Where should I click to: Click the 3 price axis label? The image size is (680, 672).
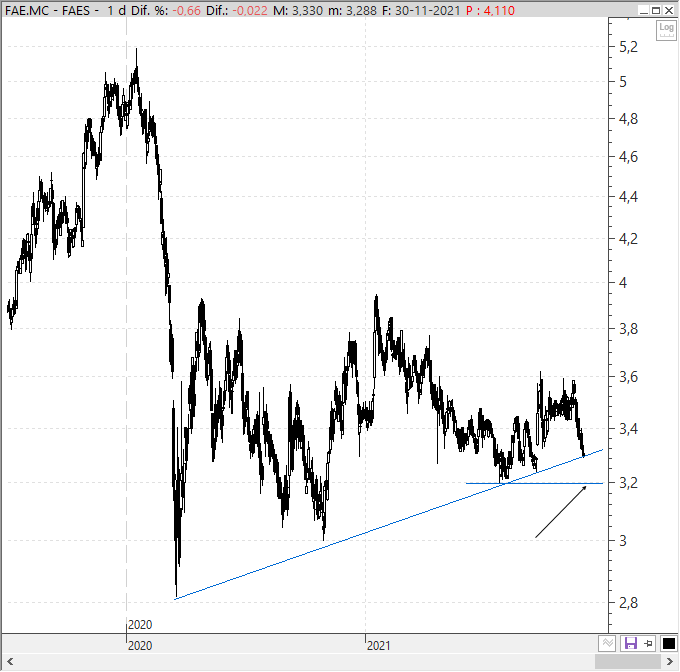pyautogui.click(x=623, y=541)
